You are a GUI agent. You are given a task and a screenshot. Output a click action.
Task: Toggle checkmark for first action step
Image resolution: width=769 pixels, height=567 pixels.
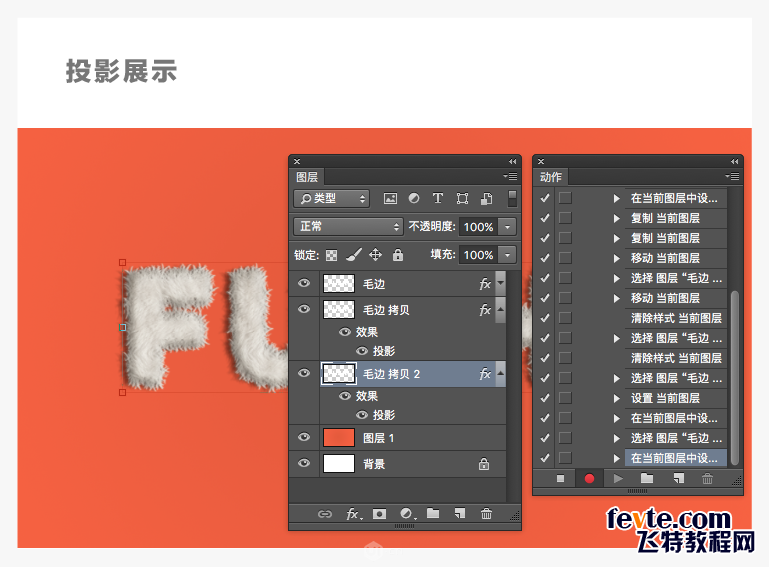545,198
